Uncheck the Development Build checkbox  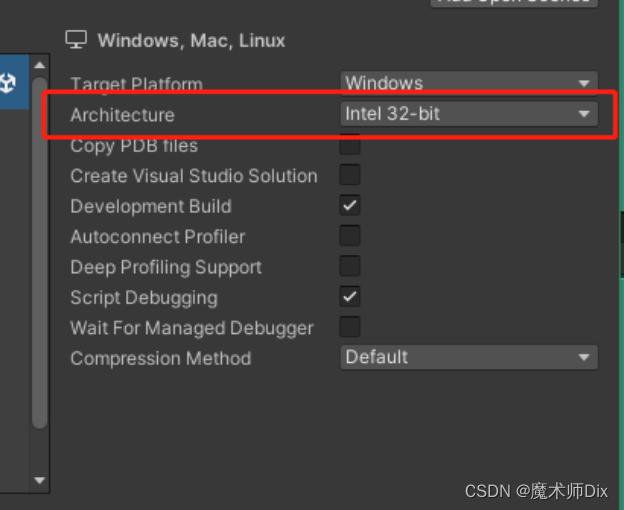click(x=350, y=206)
